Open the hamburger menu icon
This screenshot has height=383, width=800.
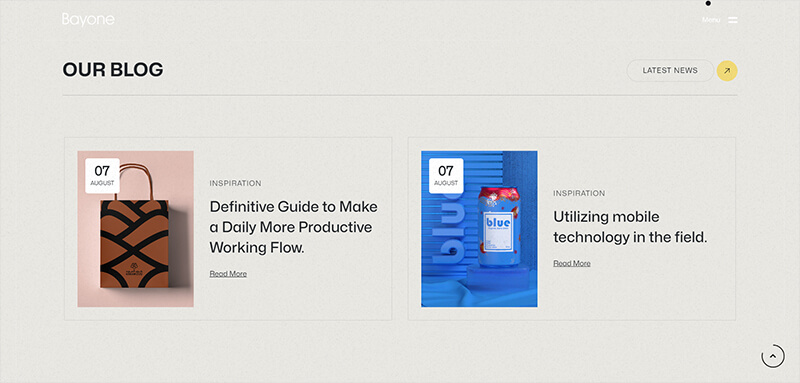pos(733,20)
